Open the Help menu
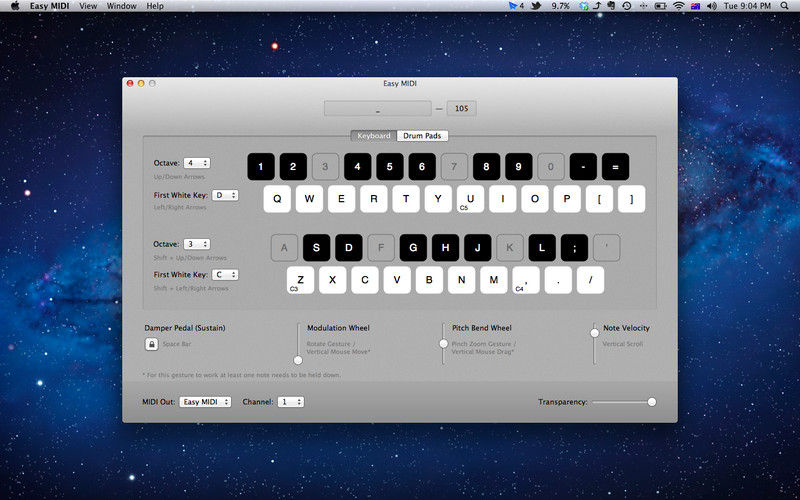The width and height of the screenshot is (800, 500). click(155, 6)
